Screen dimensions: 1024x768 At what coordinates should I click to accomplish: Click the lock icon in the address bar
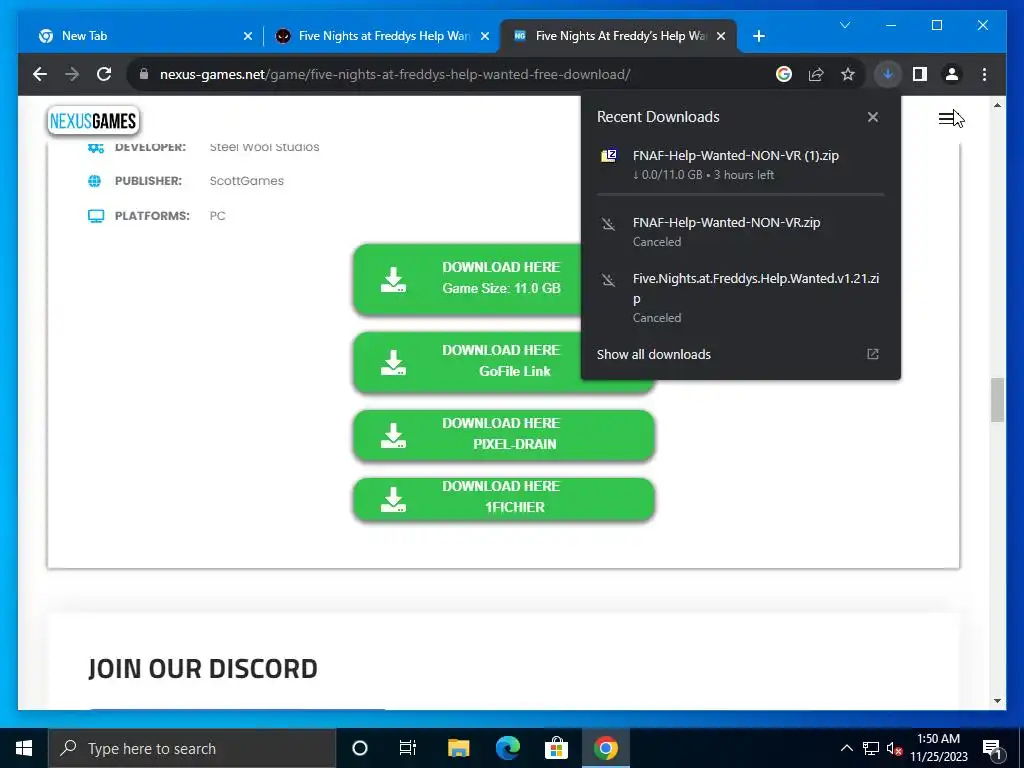(144, 74)
